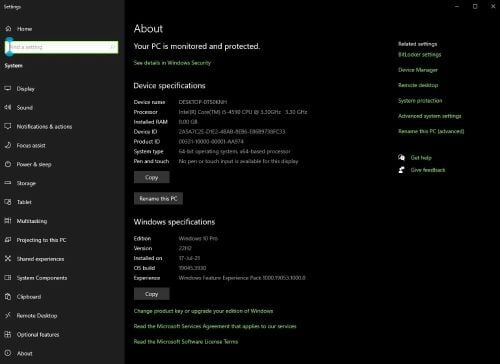This screenshot has width=500, height=364.
Task: Click the Multitasking icon
Action: coord(8,221)
